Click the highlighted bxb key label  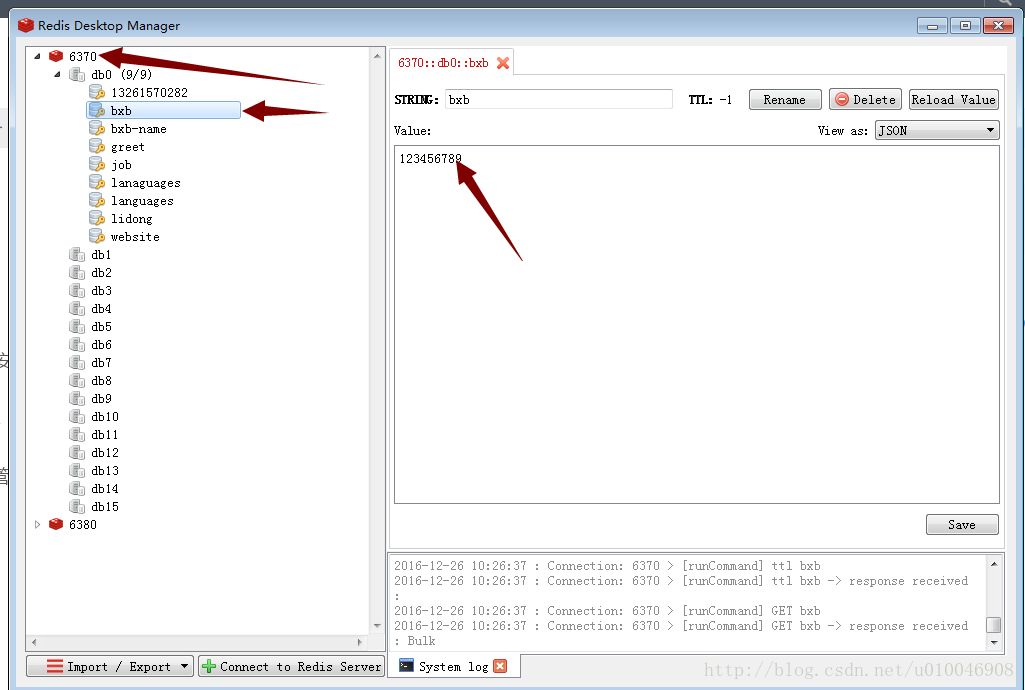[121, 110]
